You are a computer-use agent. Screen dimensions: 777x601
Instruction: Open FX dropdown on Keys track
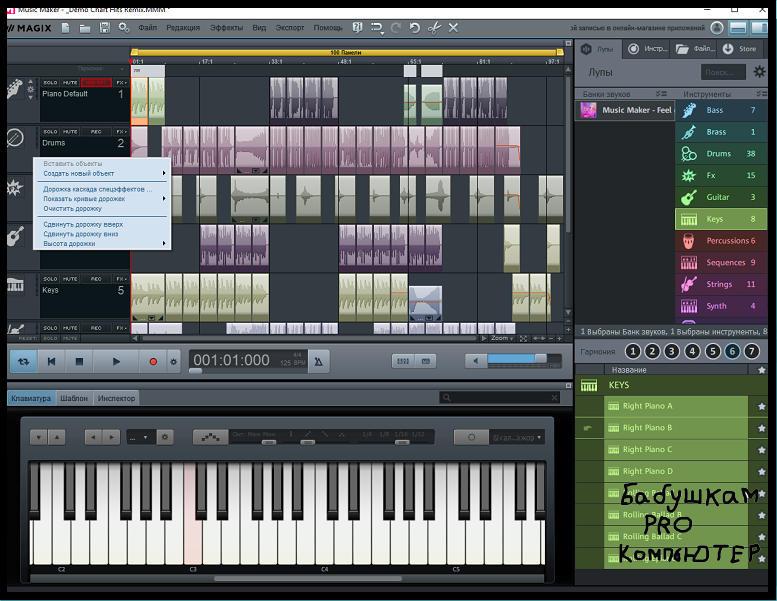coord(121,279)
